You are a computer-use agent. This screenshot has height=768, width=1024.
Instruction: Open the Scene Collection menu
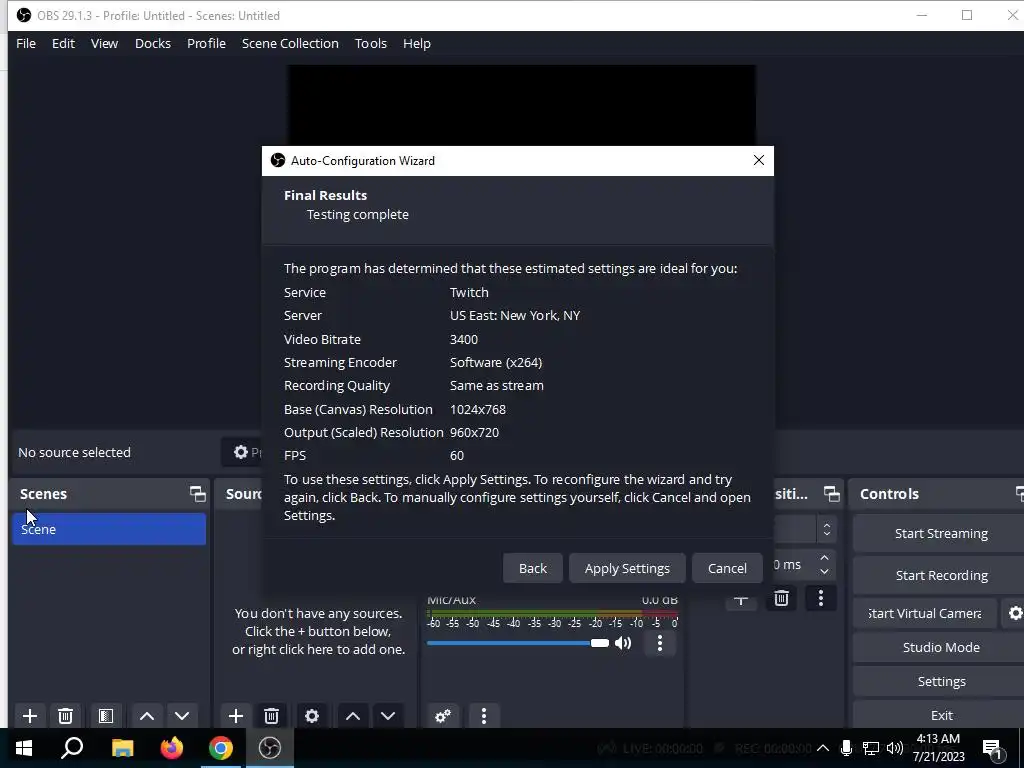point(290,43)
